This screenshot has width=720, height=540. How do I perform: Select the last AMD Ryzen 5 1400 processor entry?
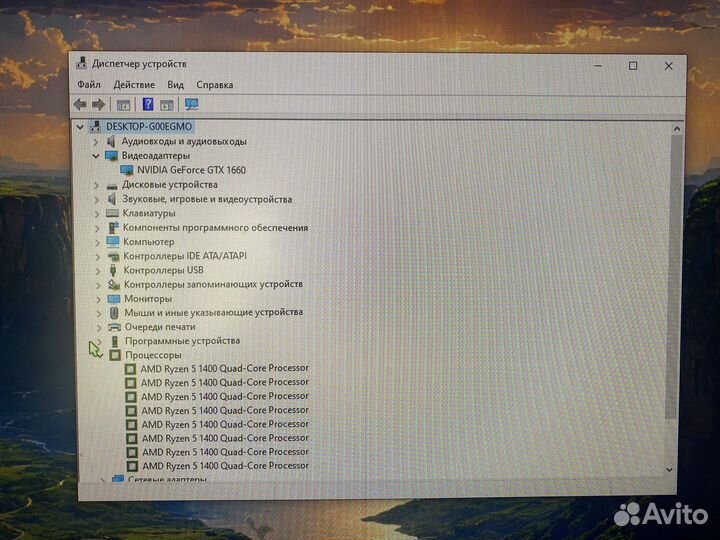pyautogui.click(x=224, y=465)
